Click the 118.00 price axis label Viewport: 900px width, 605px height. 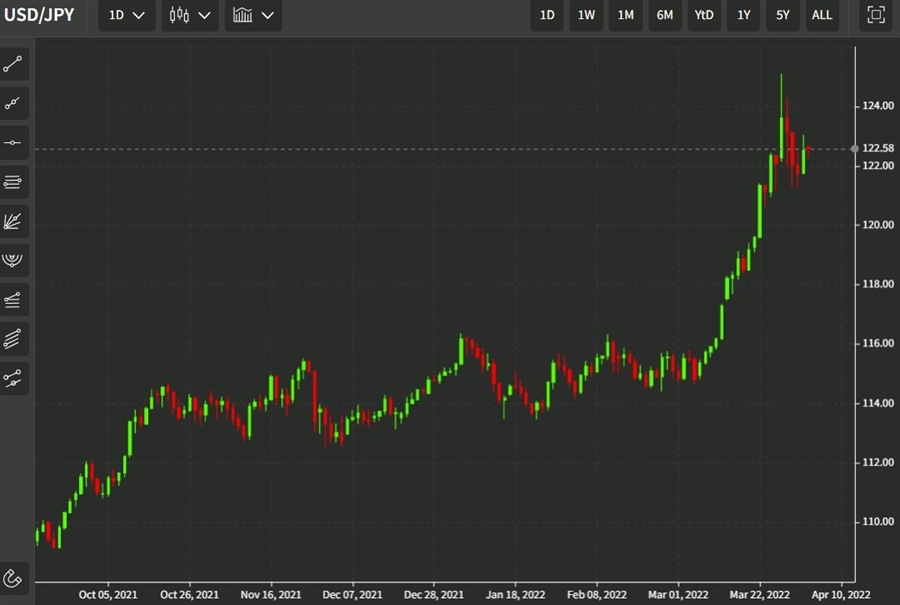click(x=878, y=284)
